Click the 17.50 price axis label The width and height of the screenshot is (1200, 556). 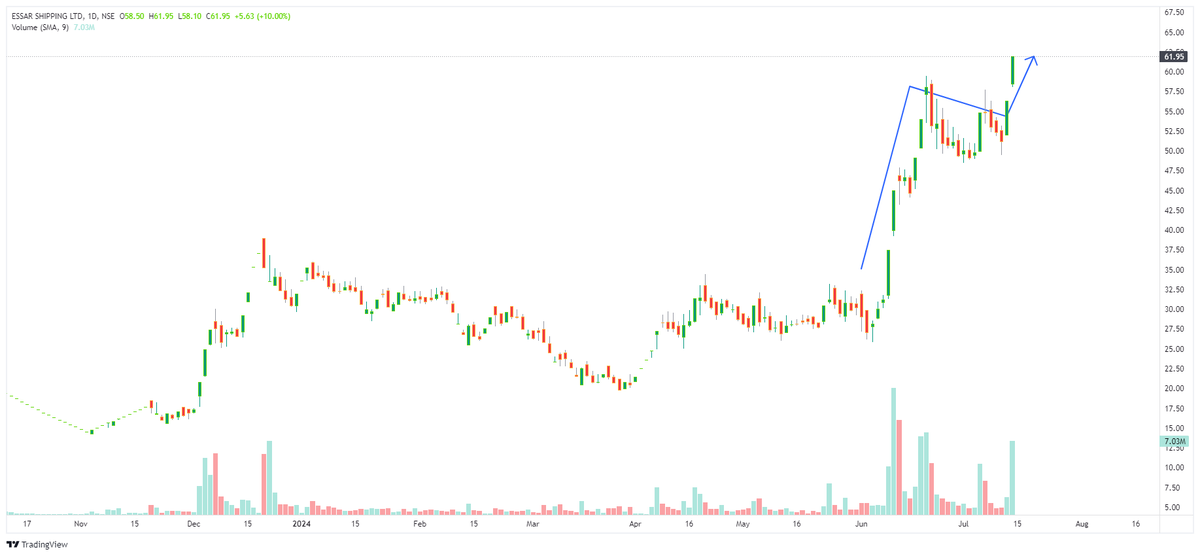pos(1174,408)
